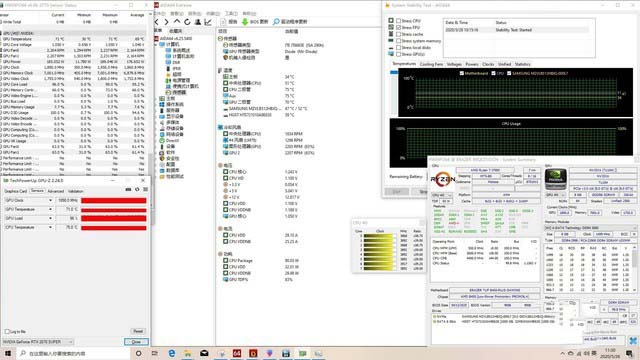Open CPU Temperature sensor dropdown in GPU-Z
Viewport: 640px width, 360px height.
(x=50, y=227)
